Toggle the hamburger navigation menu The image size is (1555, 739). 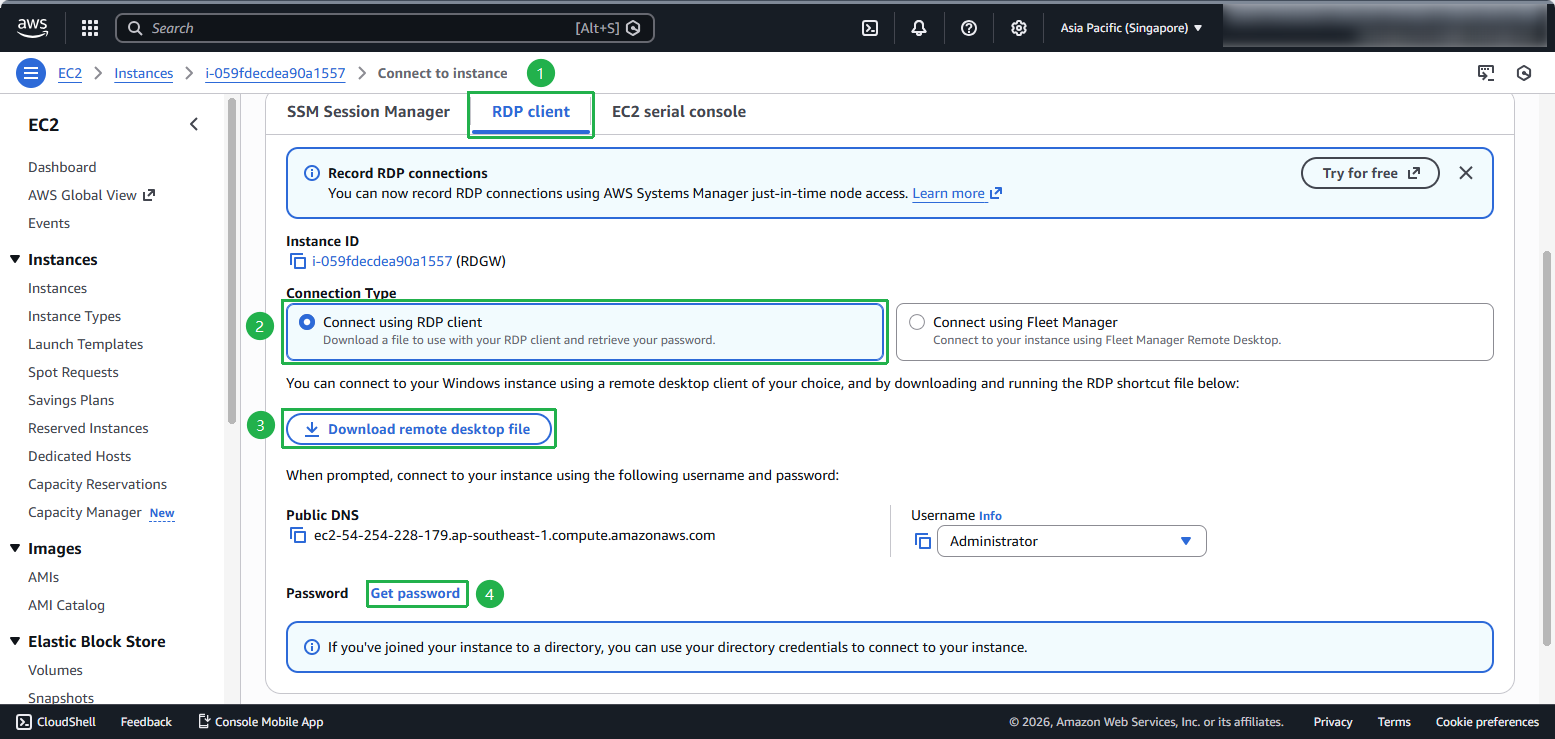point(31,73)
